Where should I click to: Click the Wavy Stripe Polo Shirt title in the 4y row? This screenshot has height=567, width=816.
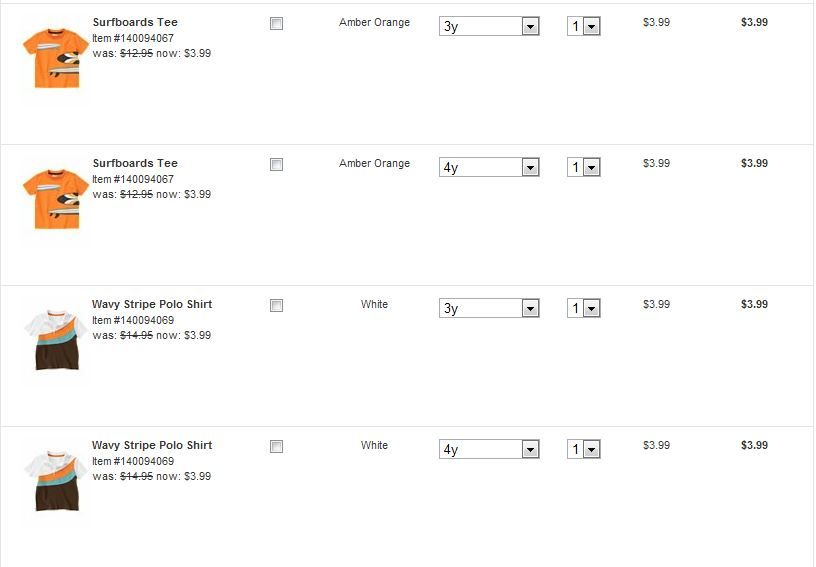pos(152,445)
